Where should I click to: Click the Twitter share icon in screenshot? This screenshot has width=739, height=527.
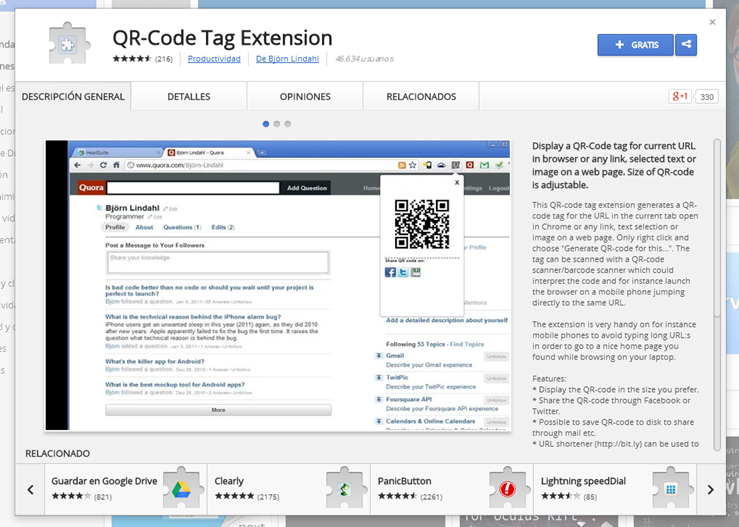403,272
